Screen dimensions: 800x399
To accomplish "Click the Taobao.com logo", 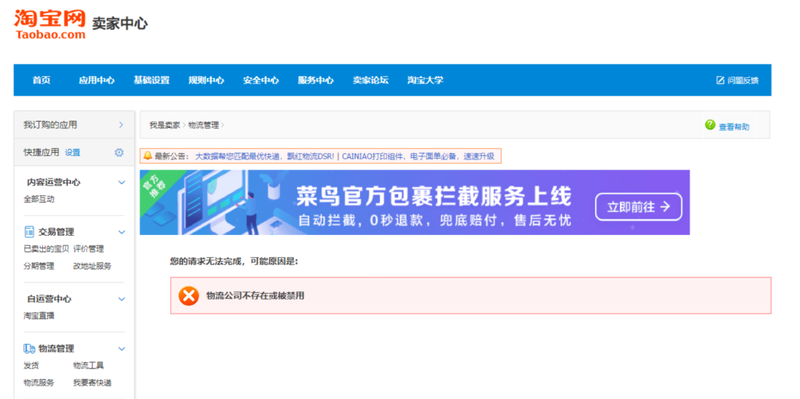I will [49, 24].
